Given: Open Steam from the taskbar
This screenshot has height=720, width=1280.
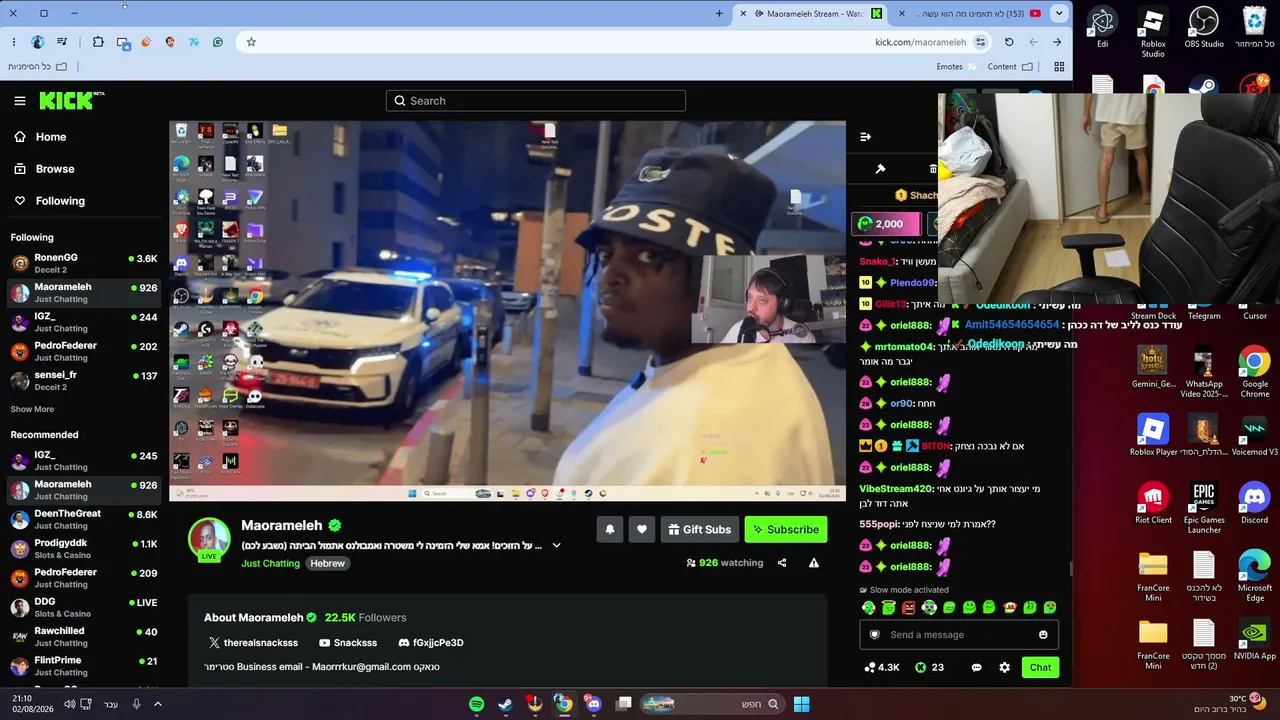Looking at the screenshot, I should [506, 704].
